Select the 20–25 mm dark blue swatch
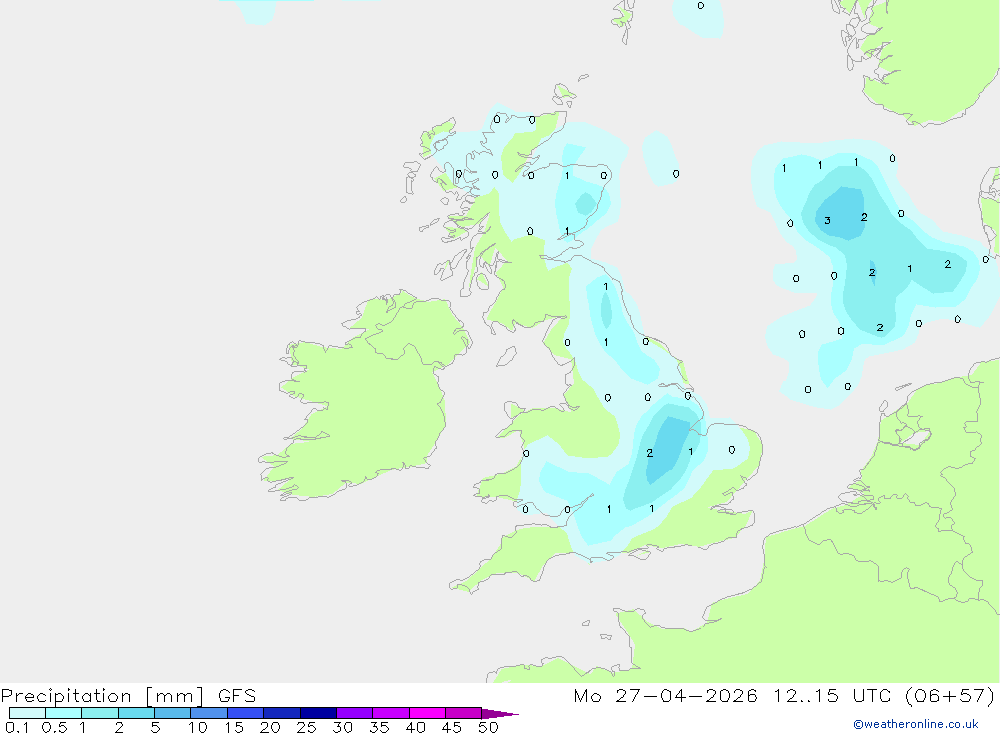1000x733 pixels. [x=281, y=713]
